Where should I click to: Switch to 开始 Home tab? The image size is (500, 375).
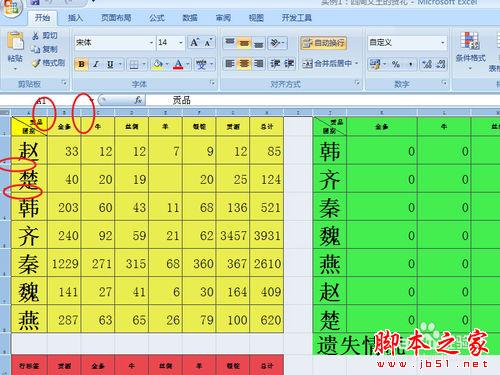coord(42,18)
